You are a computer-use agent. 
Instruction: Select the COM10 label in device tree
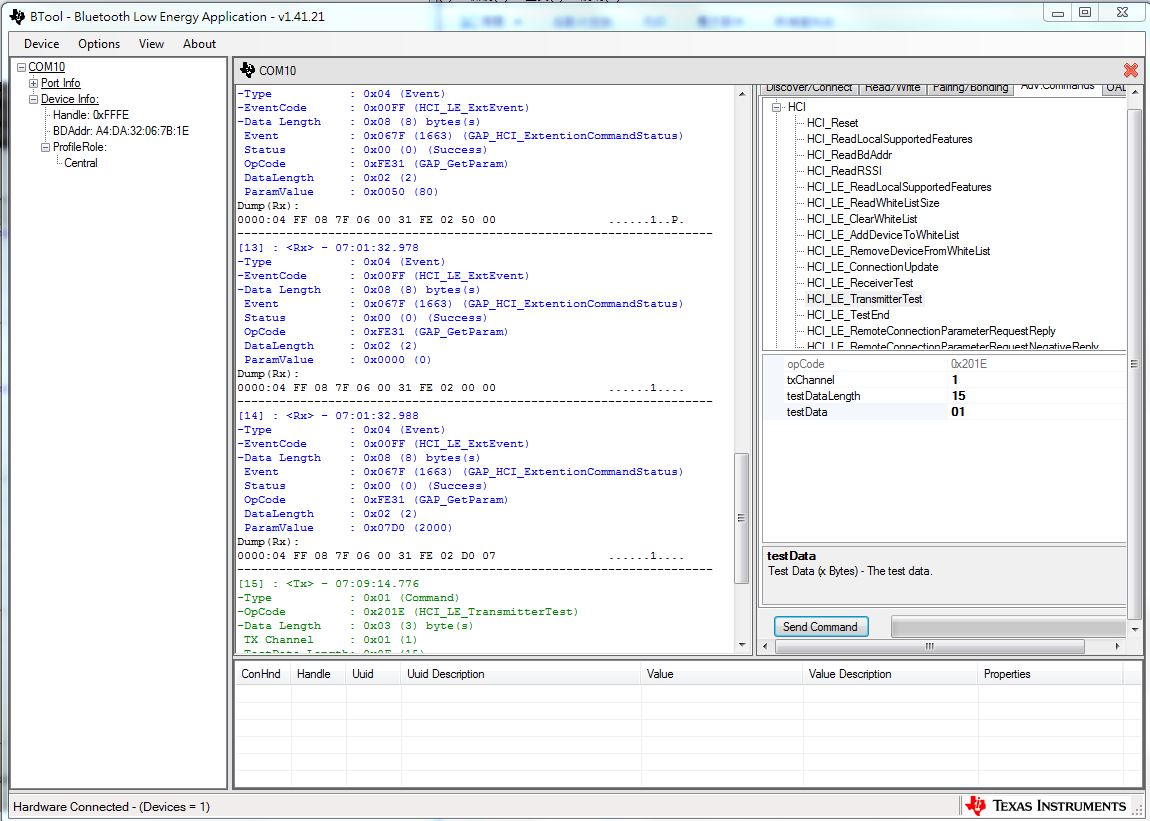pos(46,67)
